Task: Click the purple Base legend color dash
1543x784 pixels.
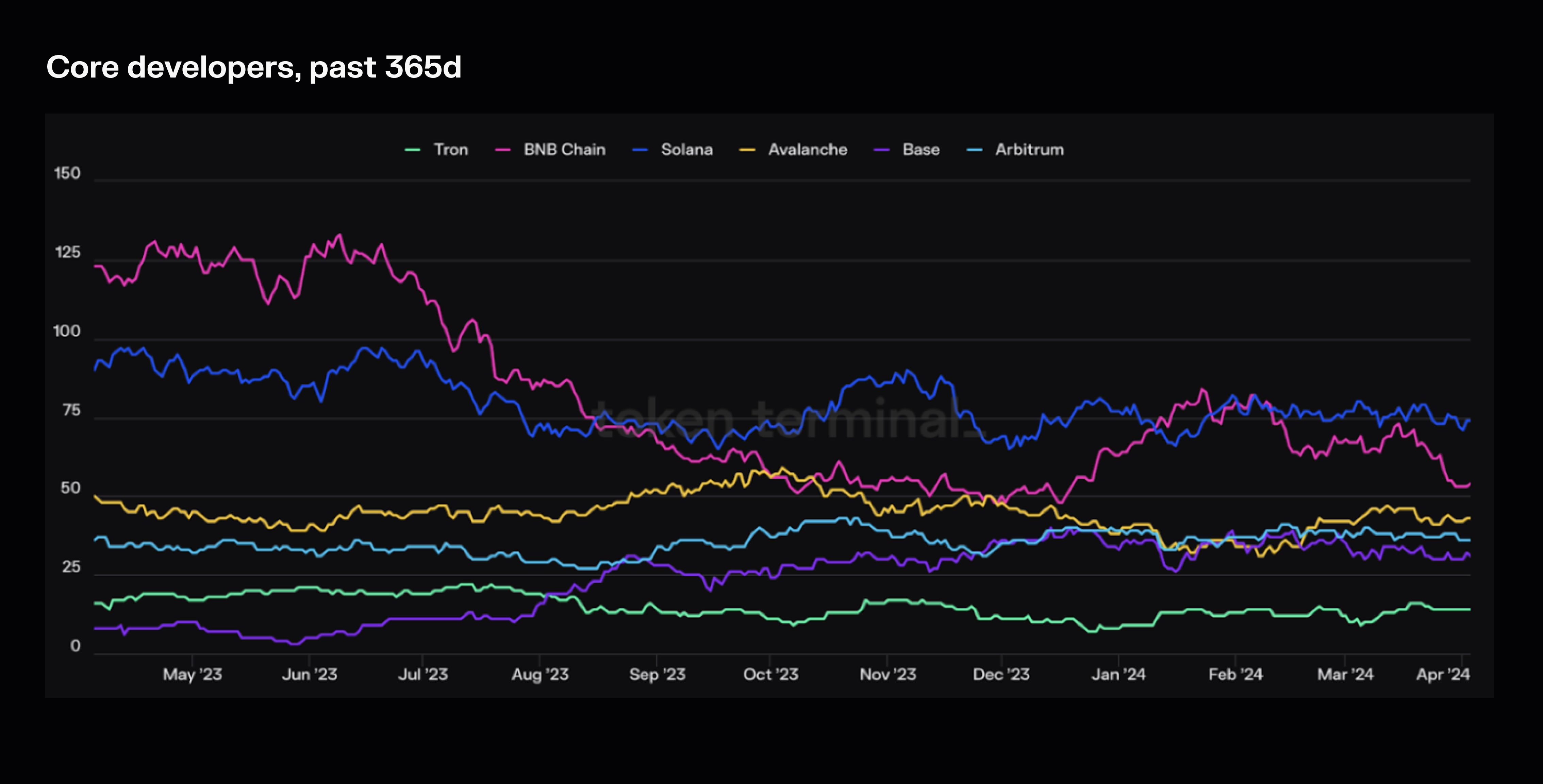Action: [x=881, y=150]
